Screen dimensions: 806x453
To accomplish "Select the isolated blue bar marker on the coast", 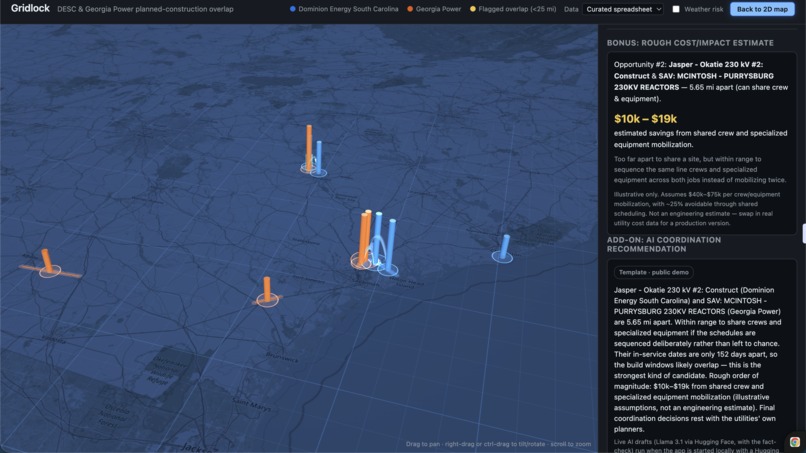I will [x=505, y=246].
